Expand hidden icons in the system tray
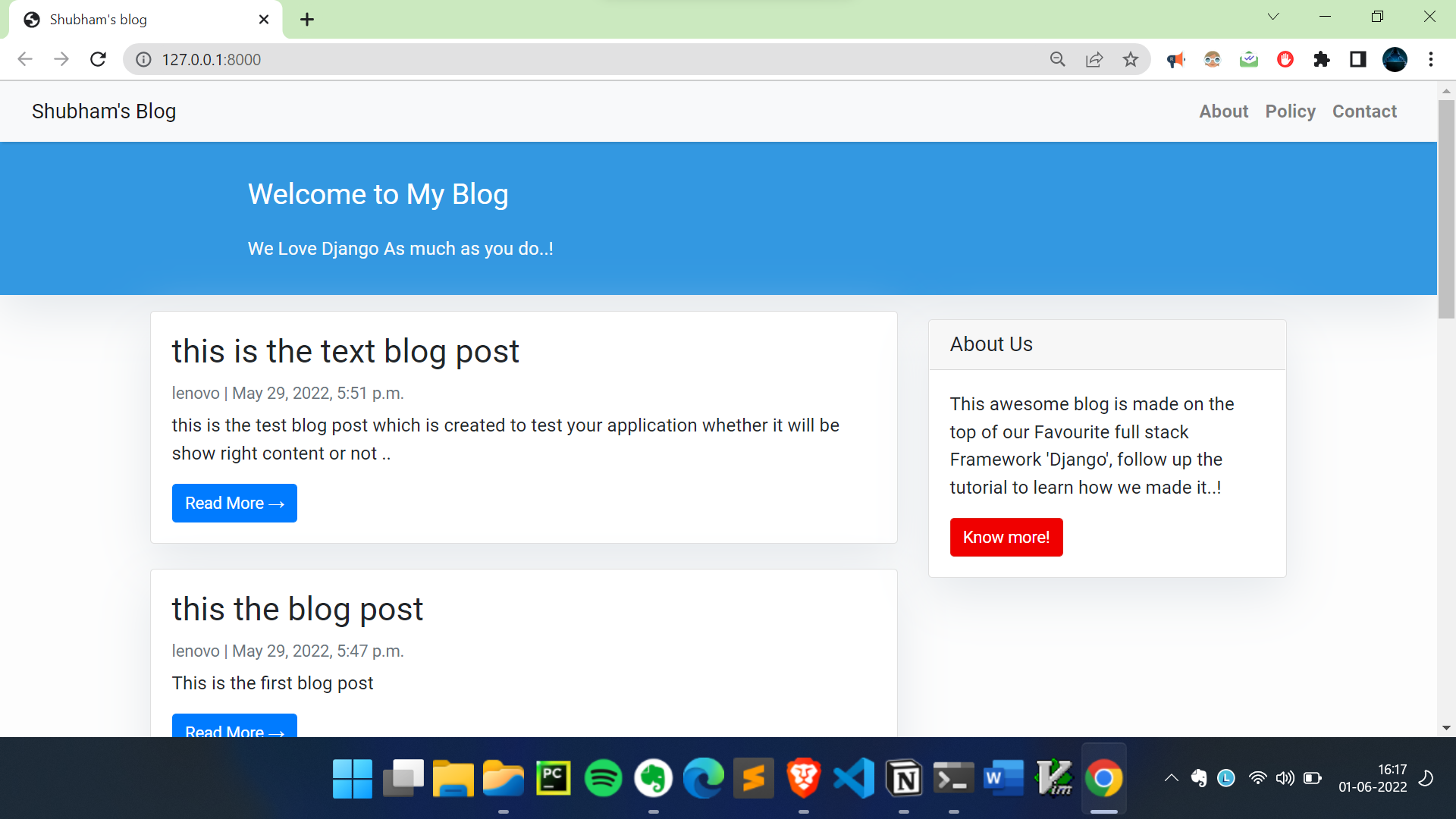 [x=1170, y=778]
